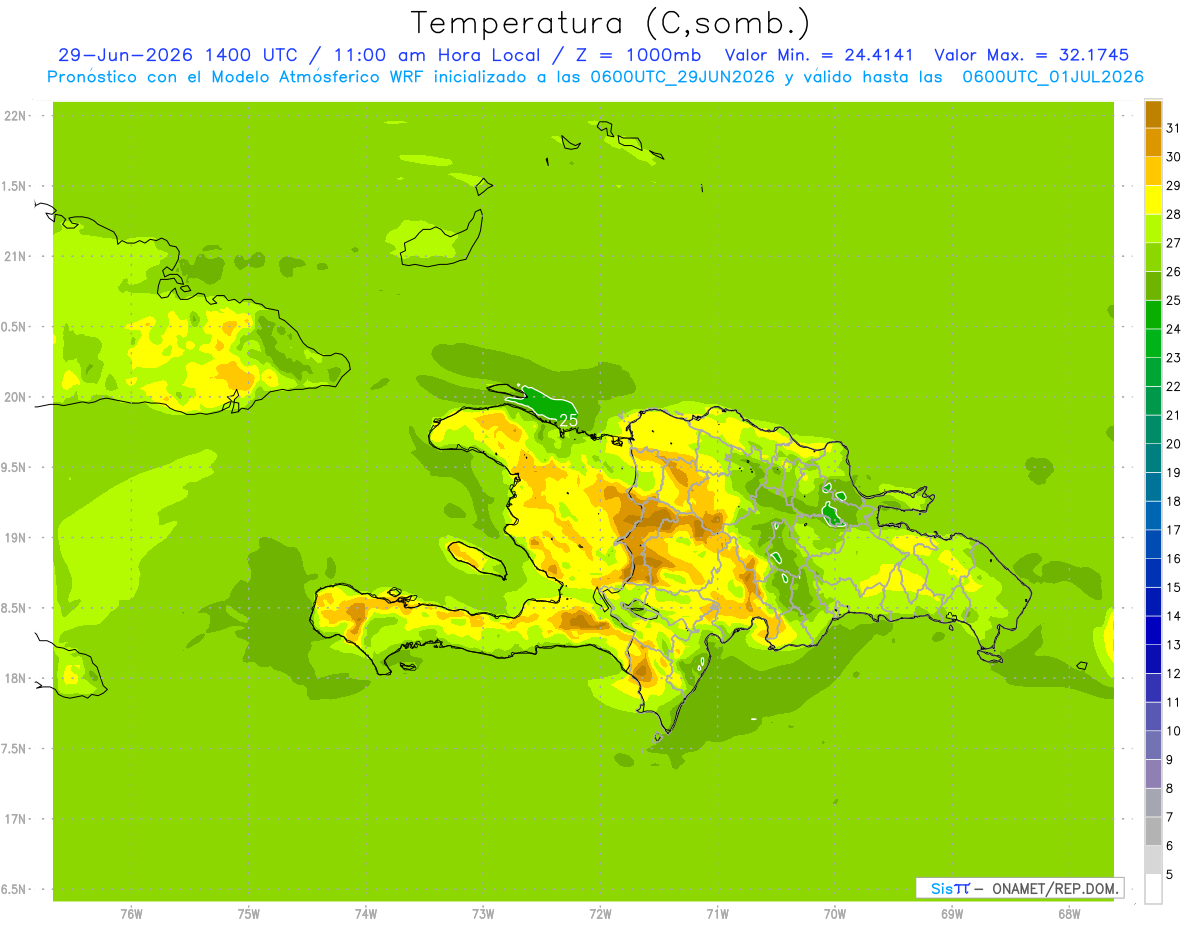Click the 75W longitude label
1200x927 pixels.
tap(248, 914)
